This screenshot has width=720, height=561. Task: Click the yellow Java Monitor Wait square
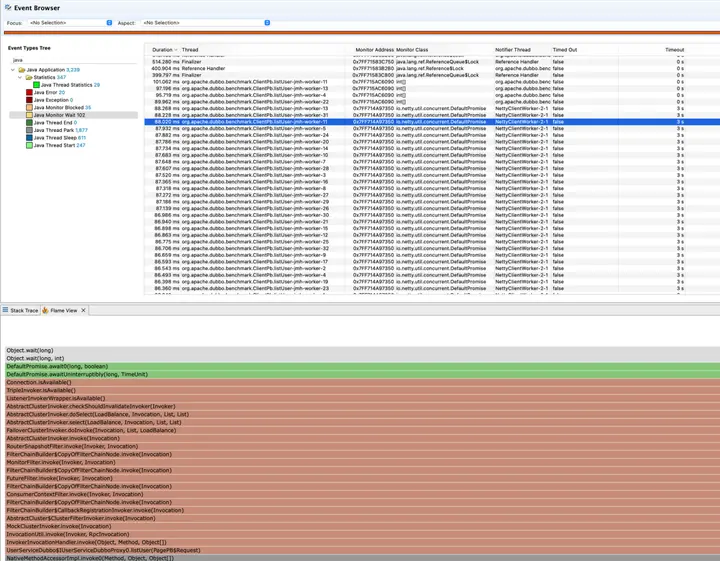tap(29, 115)
